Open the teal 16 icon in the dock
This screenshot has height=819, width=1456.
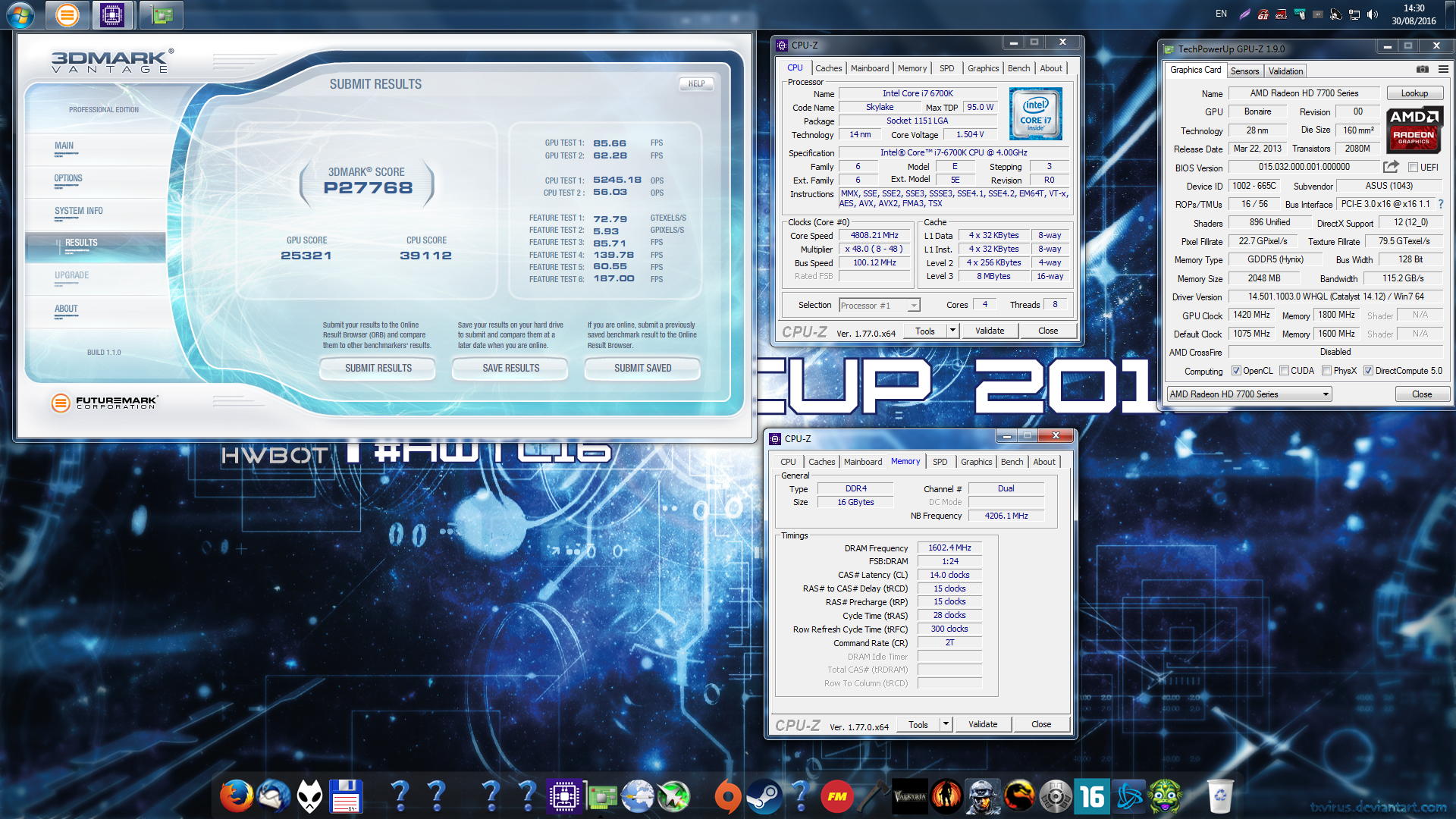point(1092,796)
